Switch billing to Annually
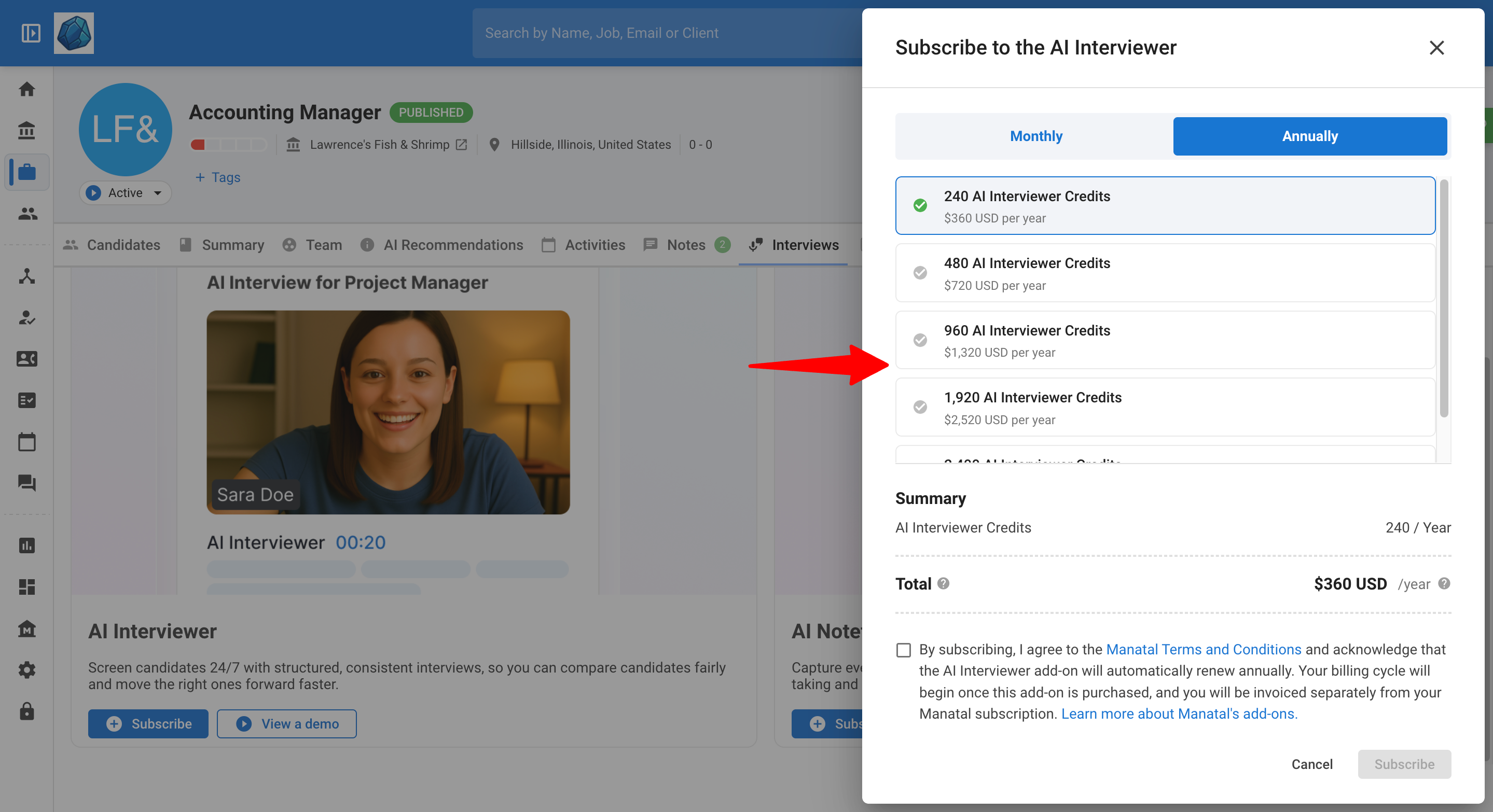 pyautogui.click(x=1310, y=136)
